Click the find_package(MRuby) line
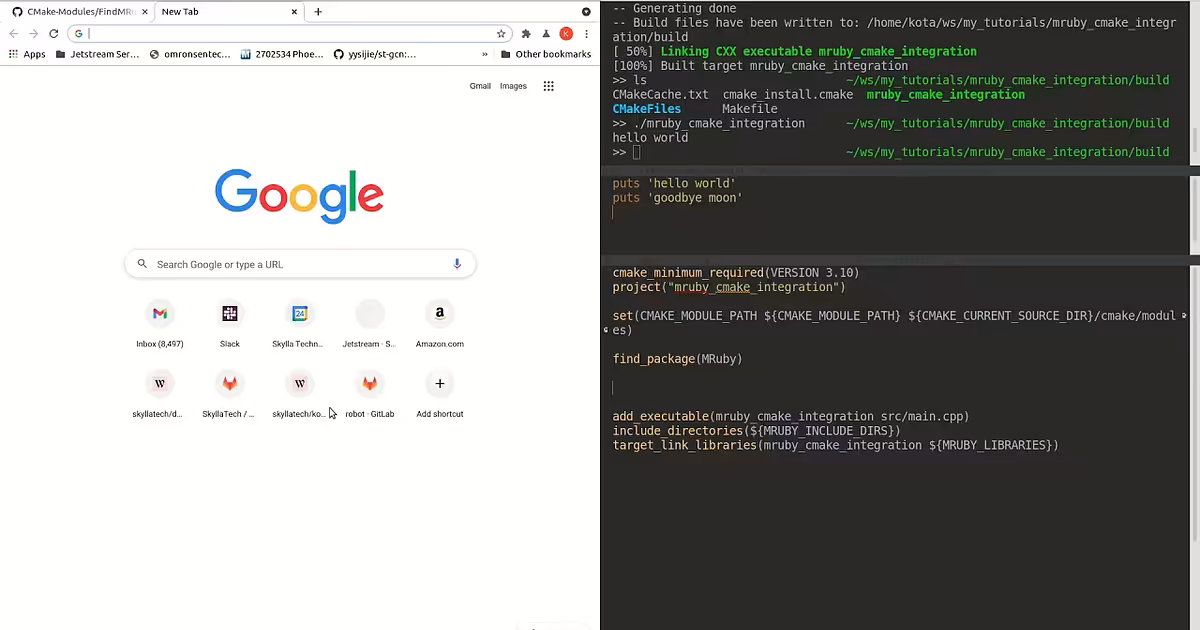The image size is (1200, 630). point(677,359)
